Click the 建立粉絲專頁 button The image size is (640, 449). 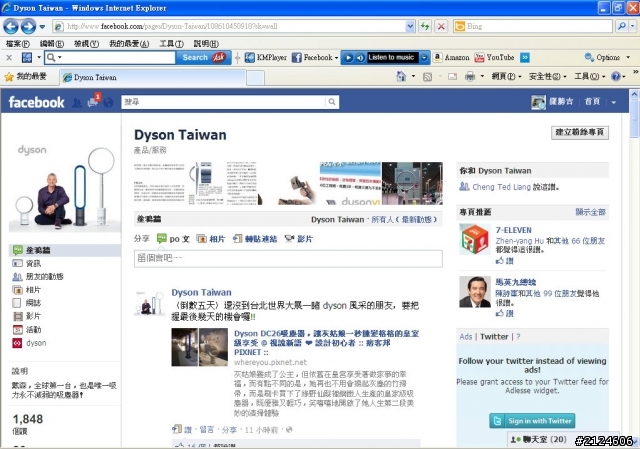[x=580, y=132]
